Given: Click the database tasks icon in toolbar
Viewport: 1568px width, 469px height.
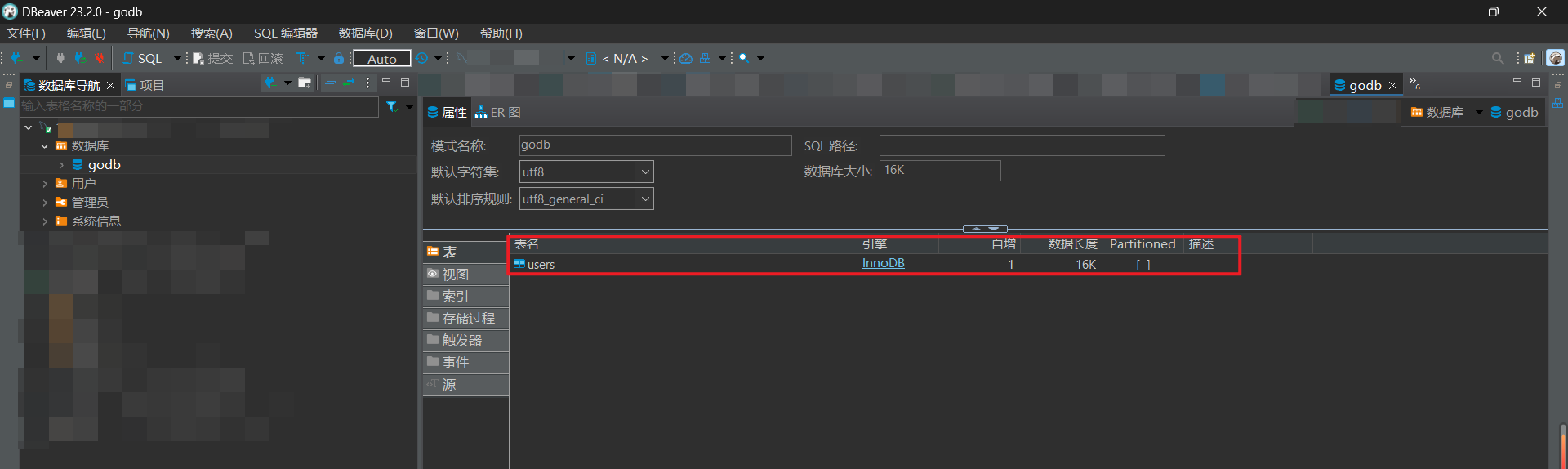Looking at the screenshot, I should (x=706, y=58).
